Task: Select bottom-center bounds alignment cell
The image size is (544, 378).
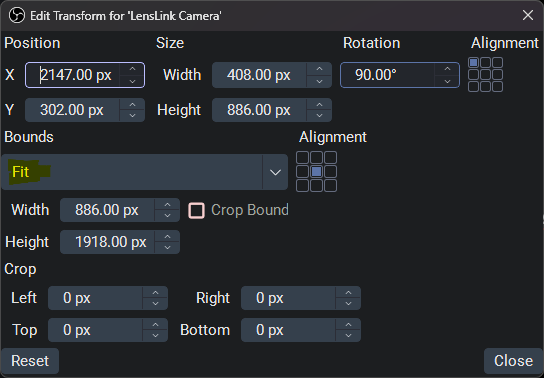Action: pos(316,186)
